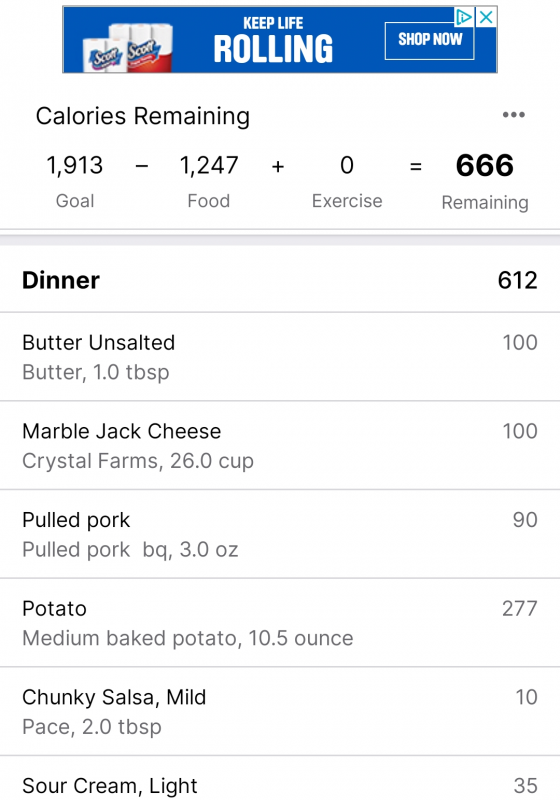Select the Pulled pork food item
Screen dimensions: 560x800
point(280,534)
